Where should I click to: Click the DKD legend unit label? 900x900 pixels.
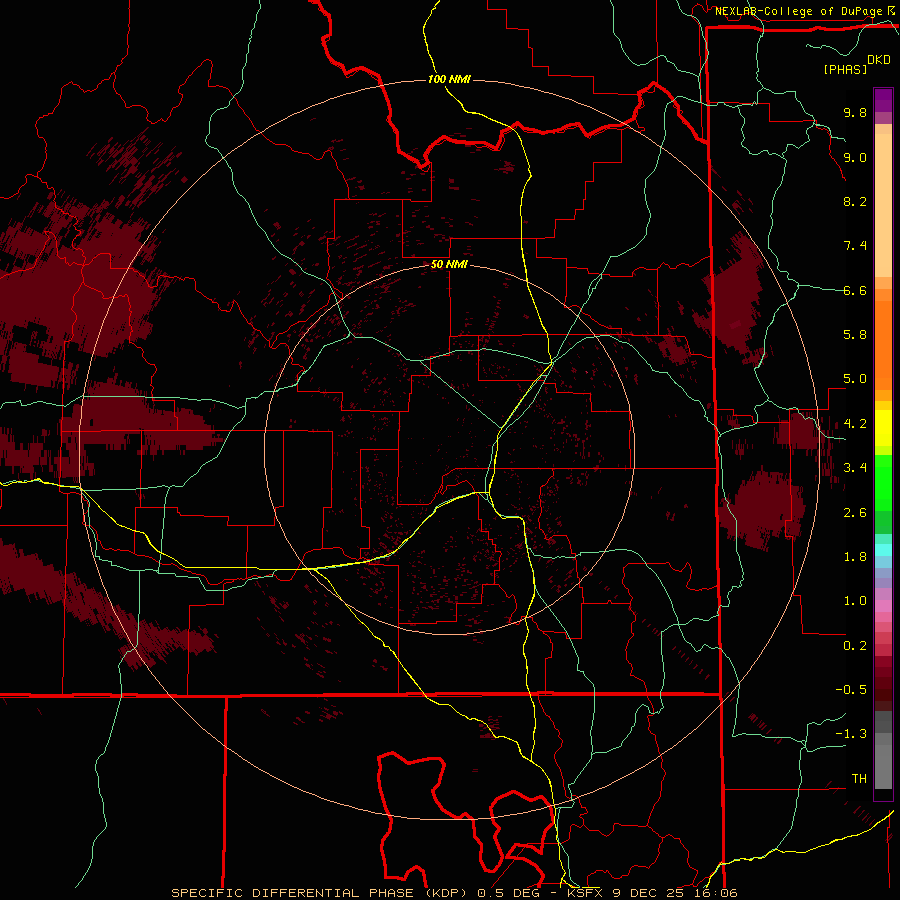pyautogui.click(x=879, y=60)
